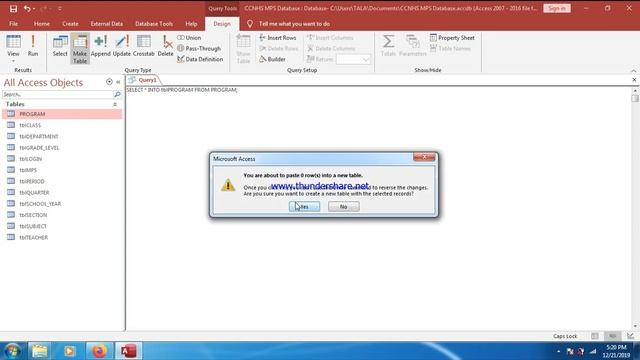The width and height of the screenshot is (640, 360).
Task: Select Union query option
Action: [189, 38]
